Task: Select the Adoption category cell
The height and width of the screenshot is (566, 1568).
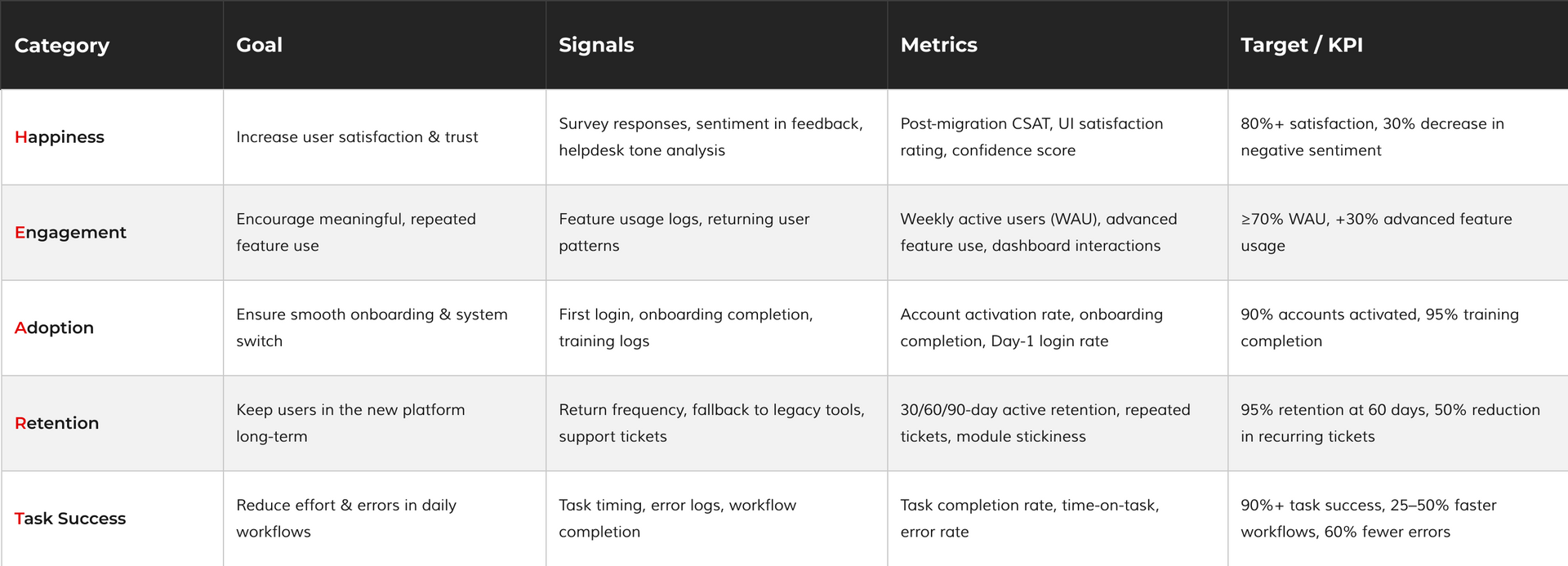Action: click(54, 328)
